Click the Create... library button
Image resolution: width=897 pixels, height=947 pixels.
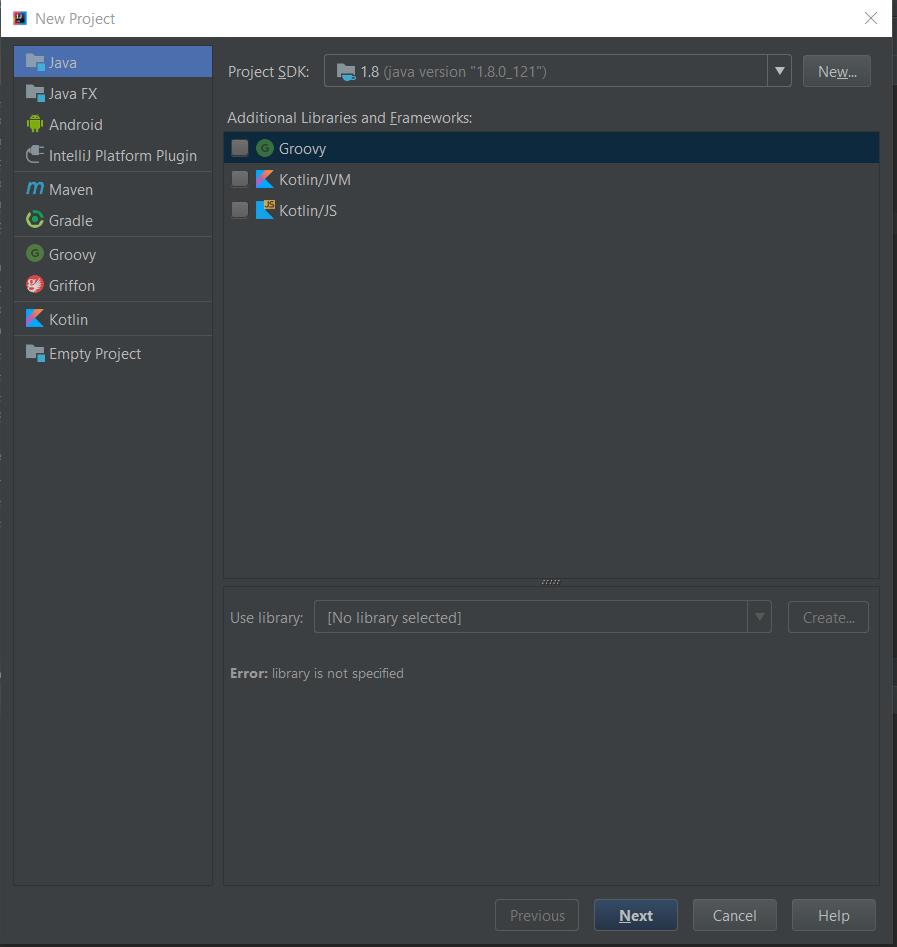[x=828, y=617]
